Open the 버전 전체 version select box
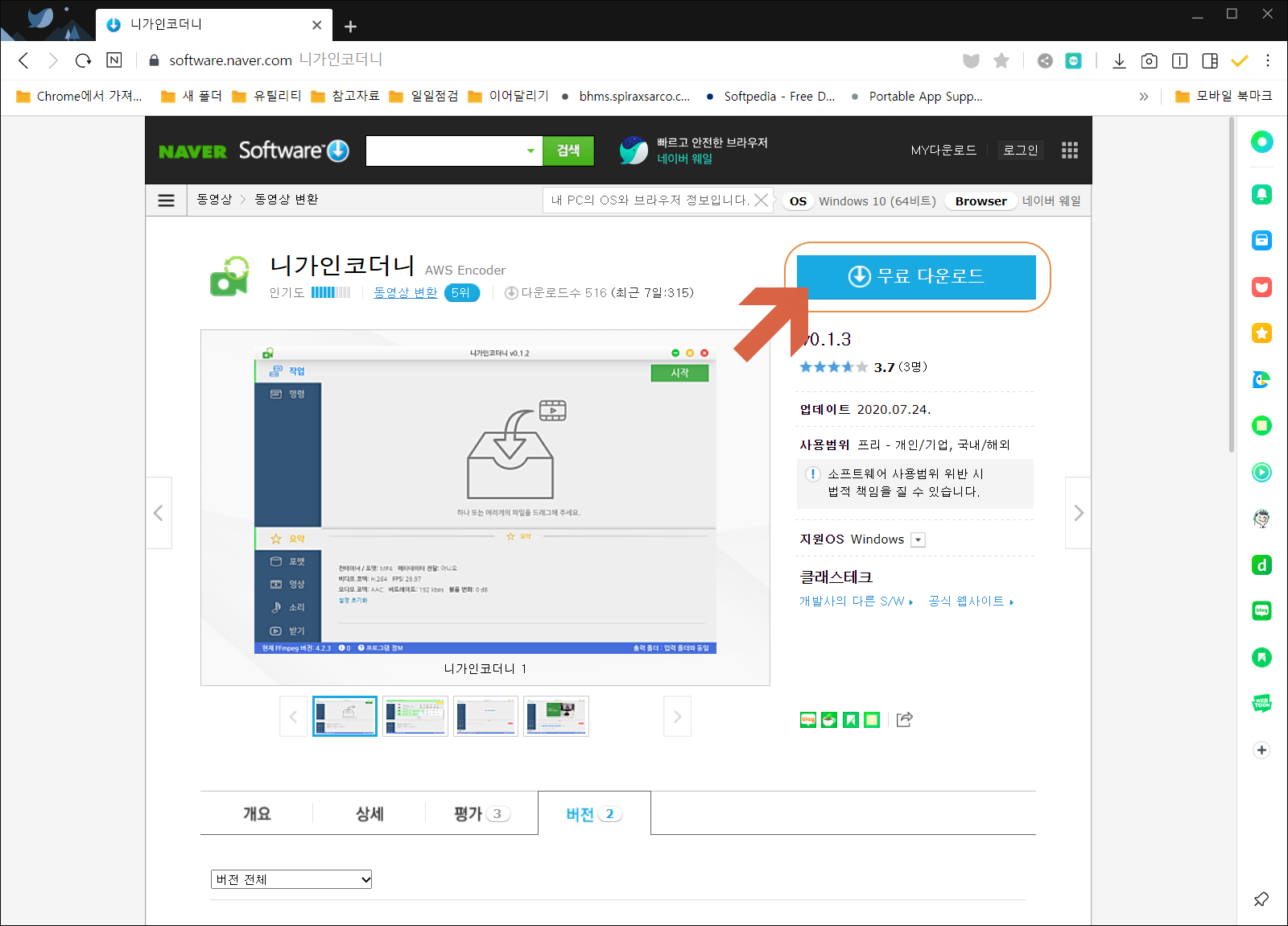The image size is (1288, 926). point(291,879)
